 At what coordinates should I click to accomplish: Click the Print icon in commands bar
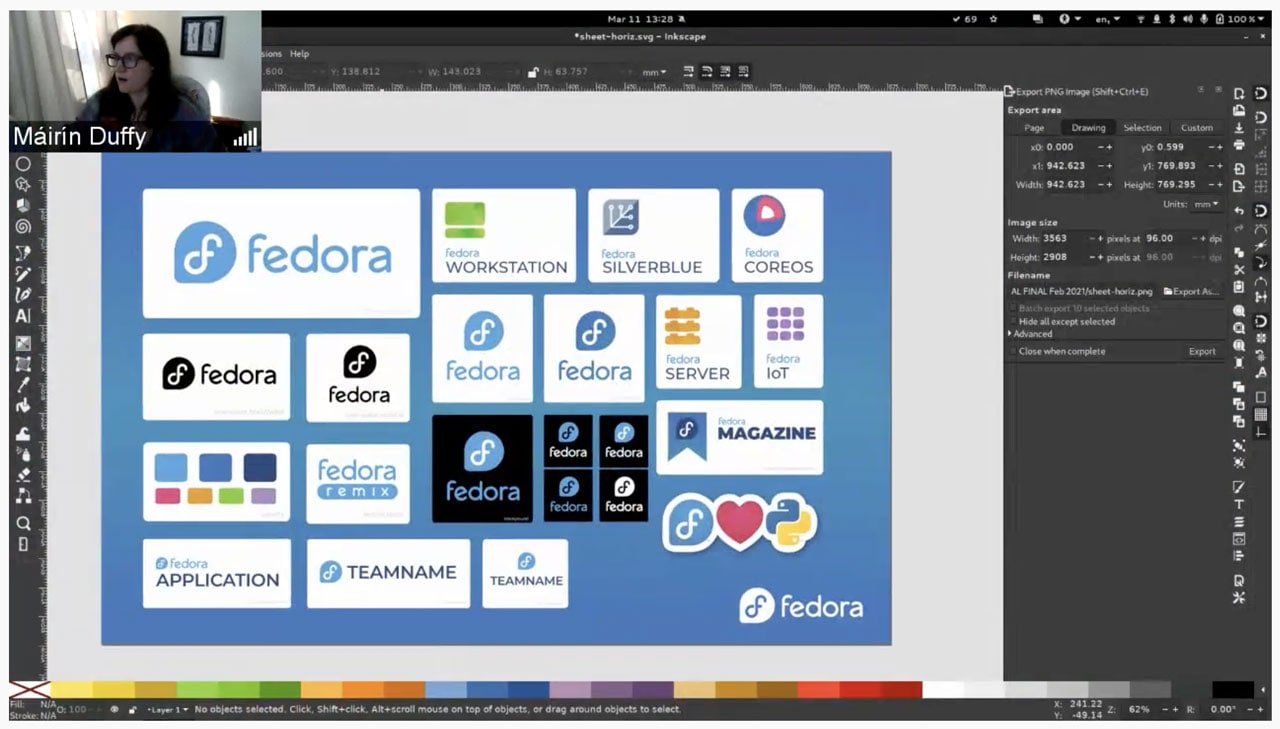[1239, 145]
